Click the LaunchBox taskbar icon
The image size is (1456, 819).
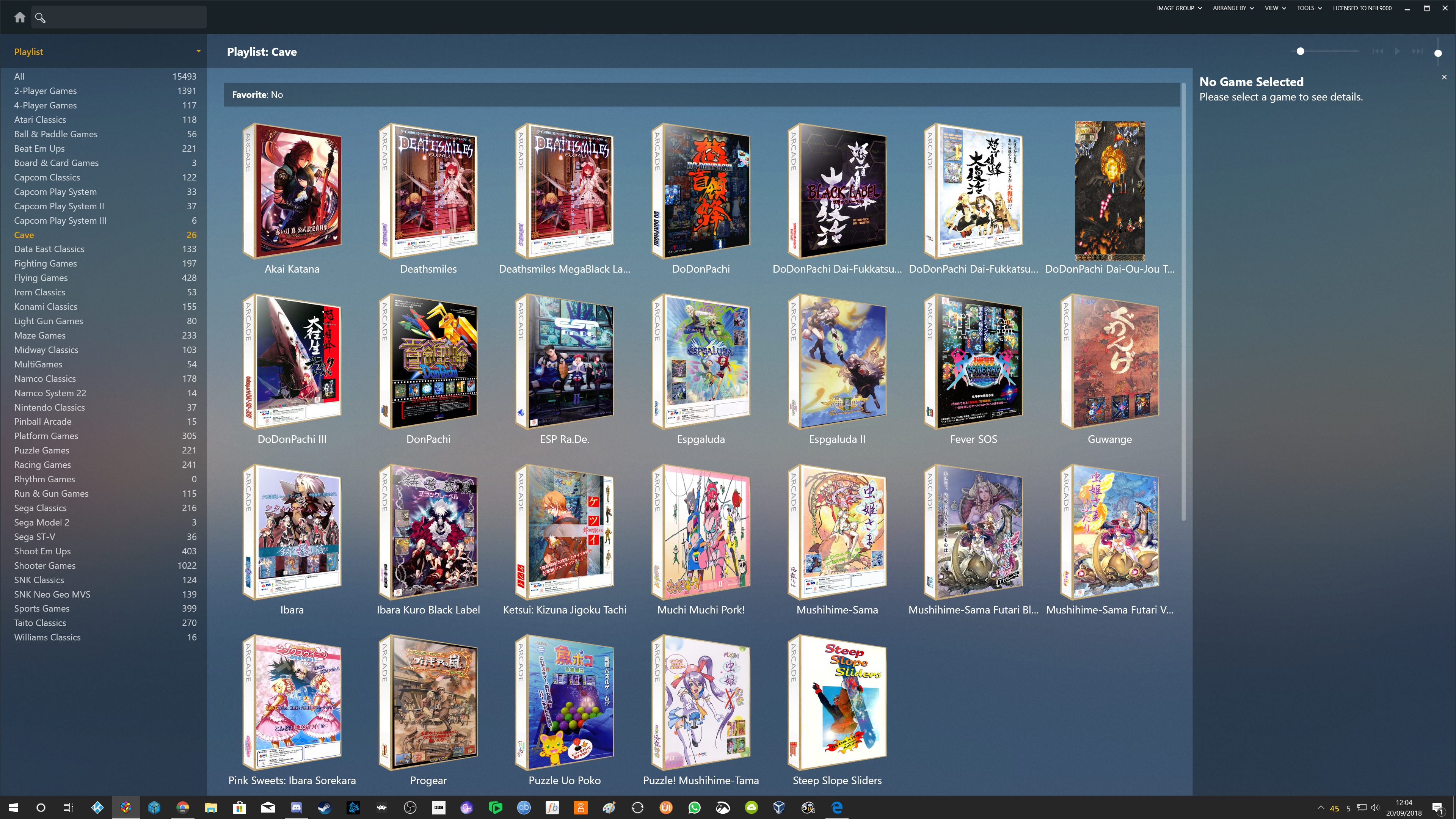pyautogui.click(x=126, y=808)
